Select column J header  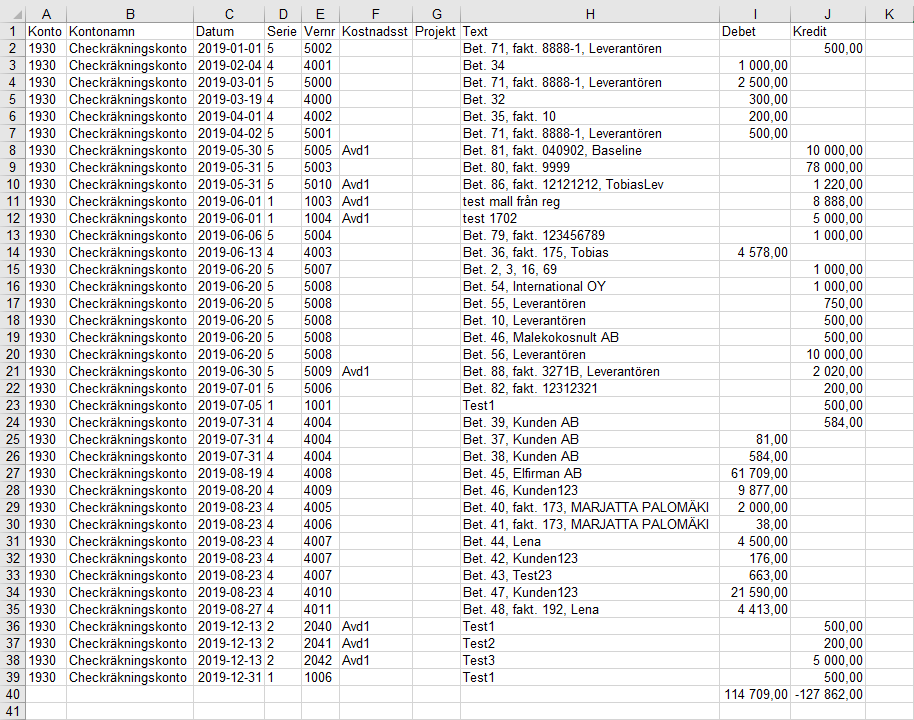pyautogui.click(x=828, y=14)
